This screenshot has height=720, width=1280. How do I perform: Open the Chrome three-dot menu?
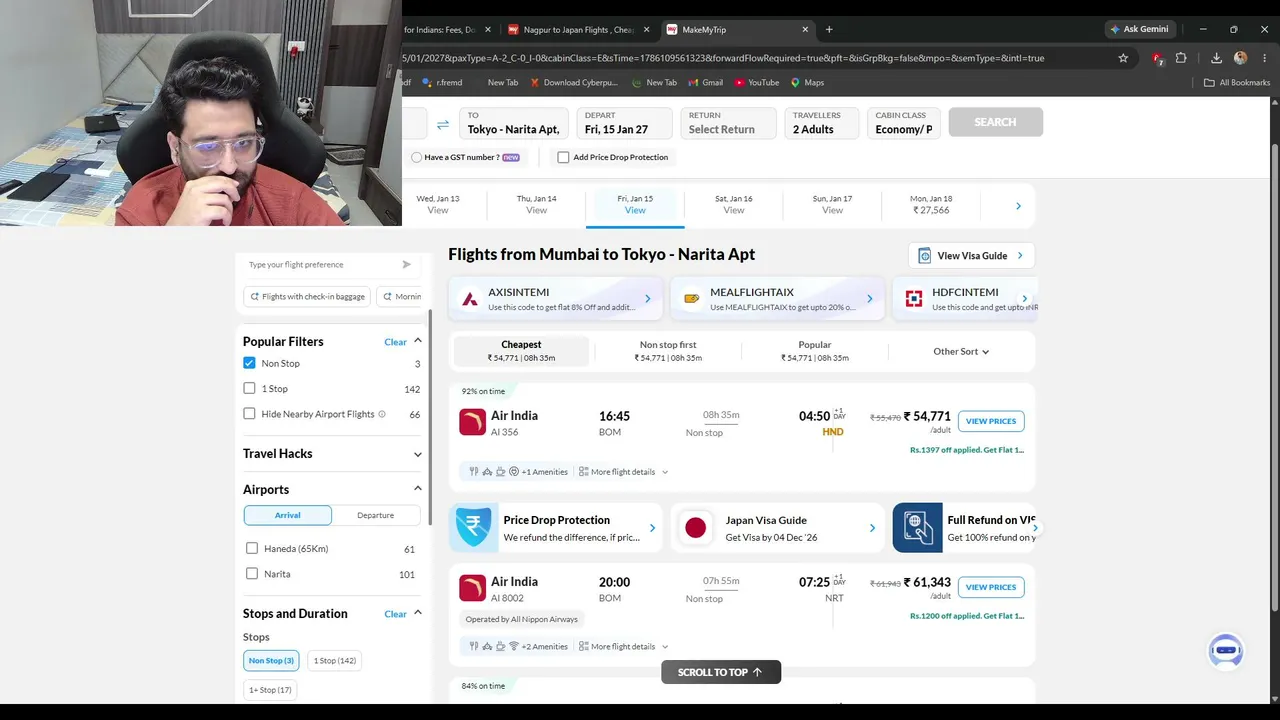pyautogui.click(x=1265, y=58)
